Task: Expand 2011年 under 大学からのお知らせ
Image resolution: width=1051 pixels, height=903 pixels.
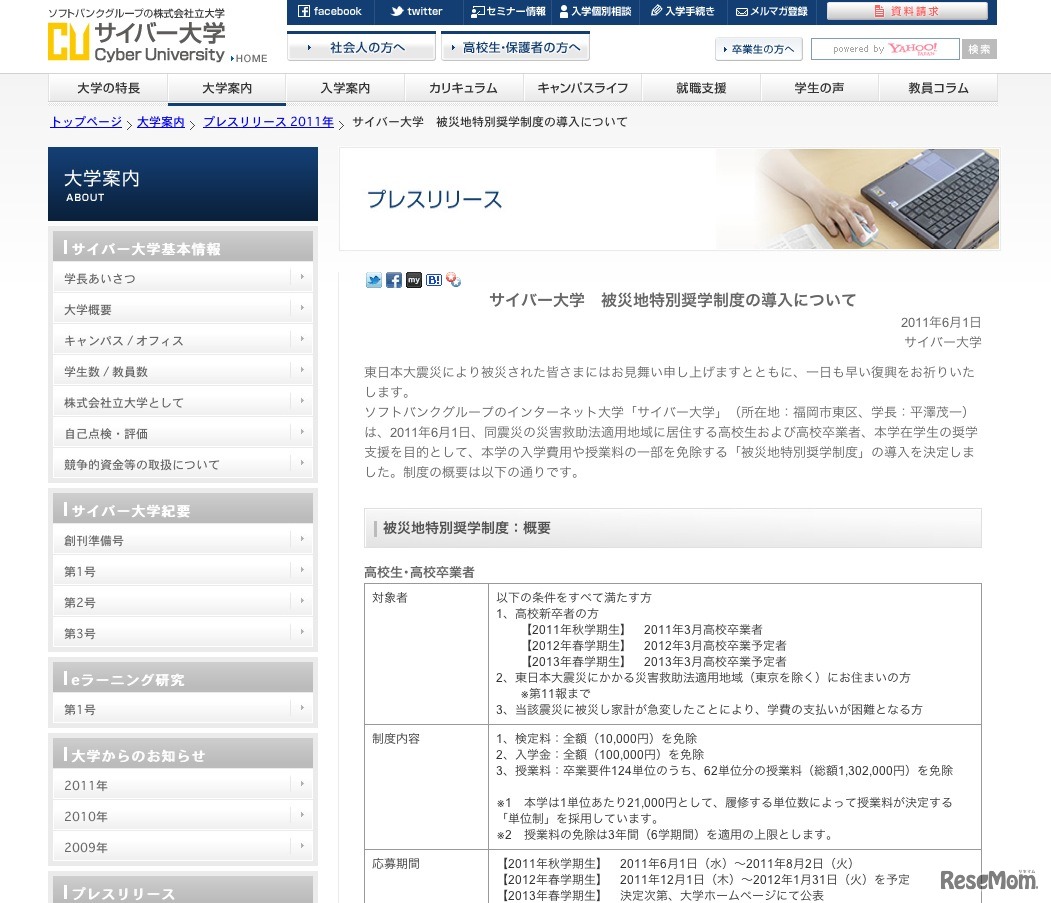Action: [x=183, y=786]
